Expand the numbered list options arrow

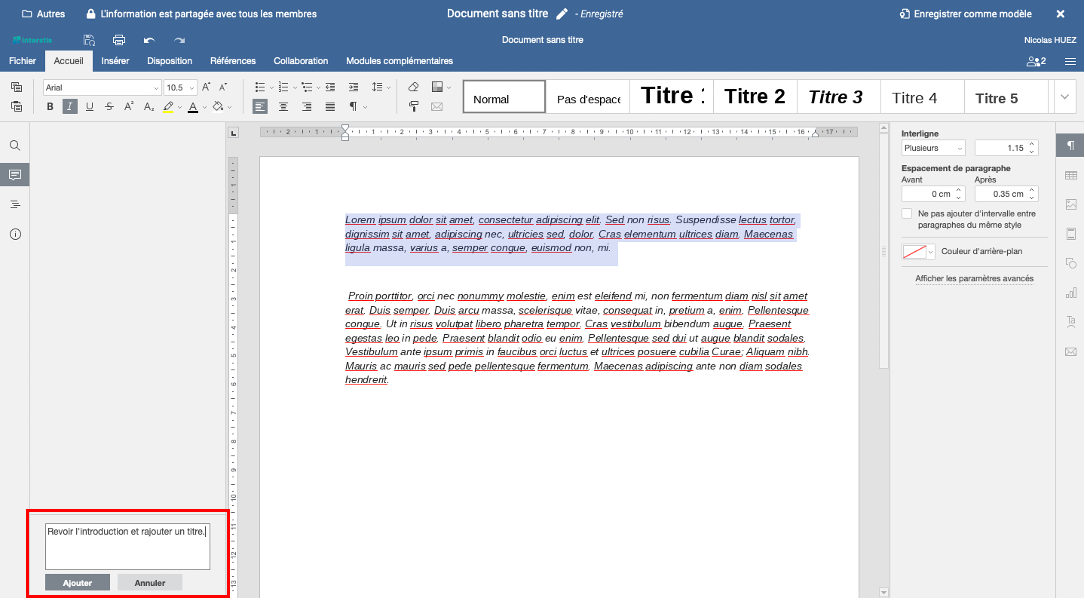pos(295,88)
